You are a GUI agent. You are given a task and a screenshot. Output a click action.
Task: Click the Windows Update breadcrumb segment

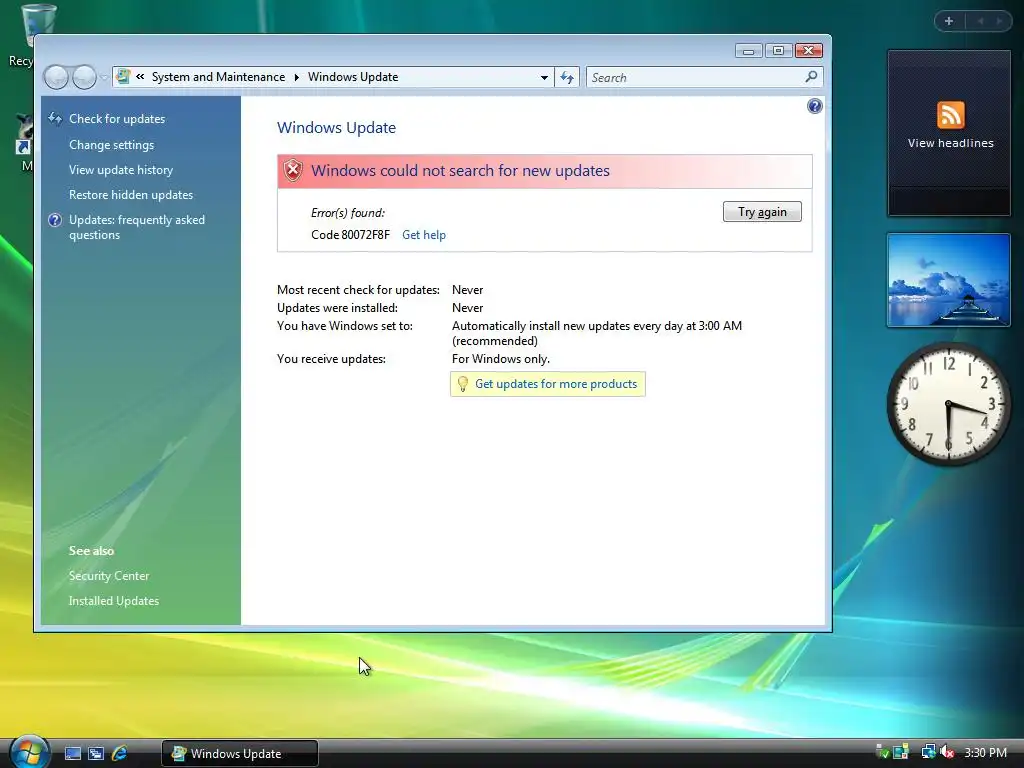pos(353,77)
